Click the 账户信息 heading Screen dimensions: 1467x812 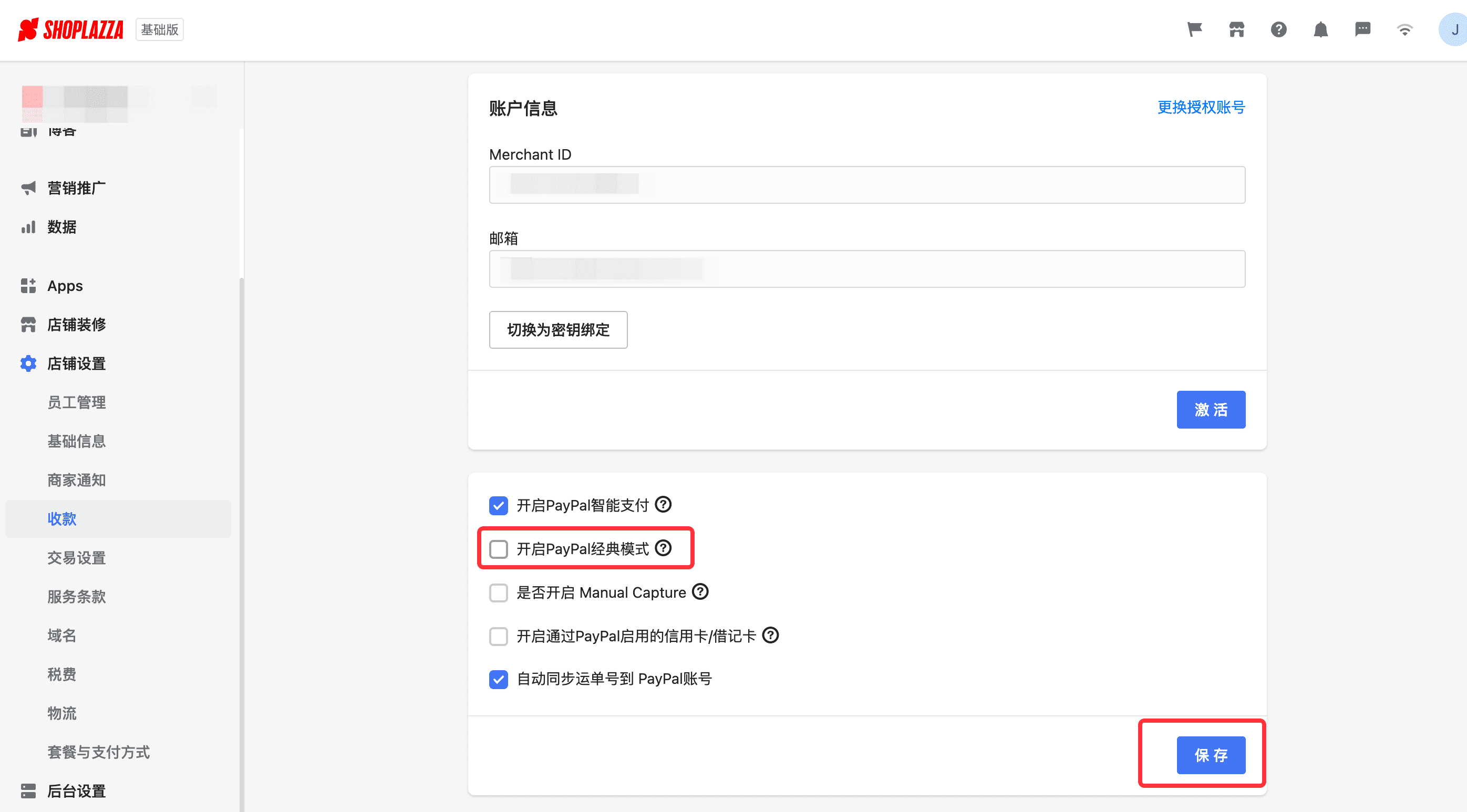[x=523, y=108]
